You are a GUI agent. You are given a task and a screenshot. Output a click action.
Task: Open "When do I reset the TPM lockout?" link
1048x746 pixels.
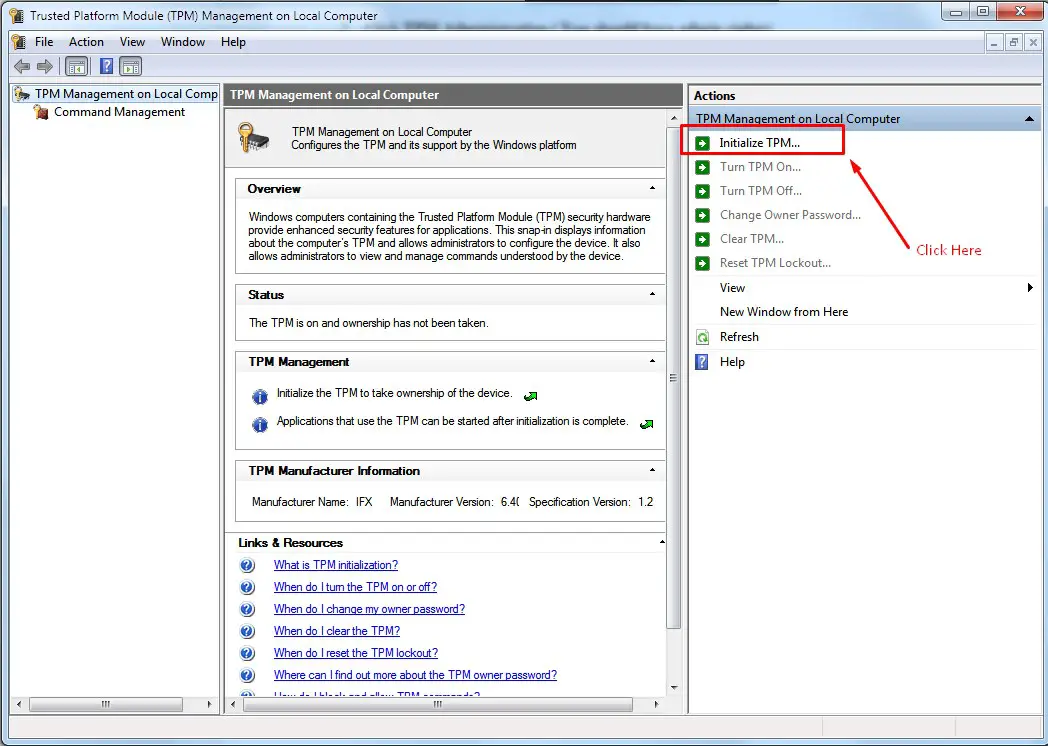[x=356, y=653]
